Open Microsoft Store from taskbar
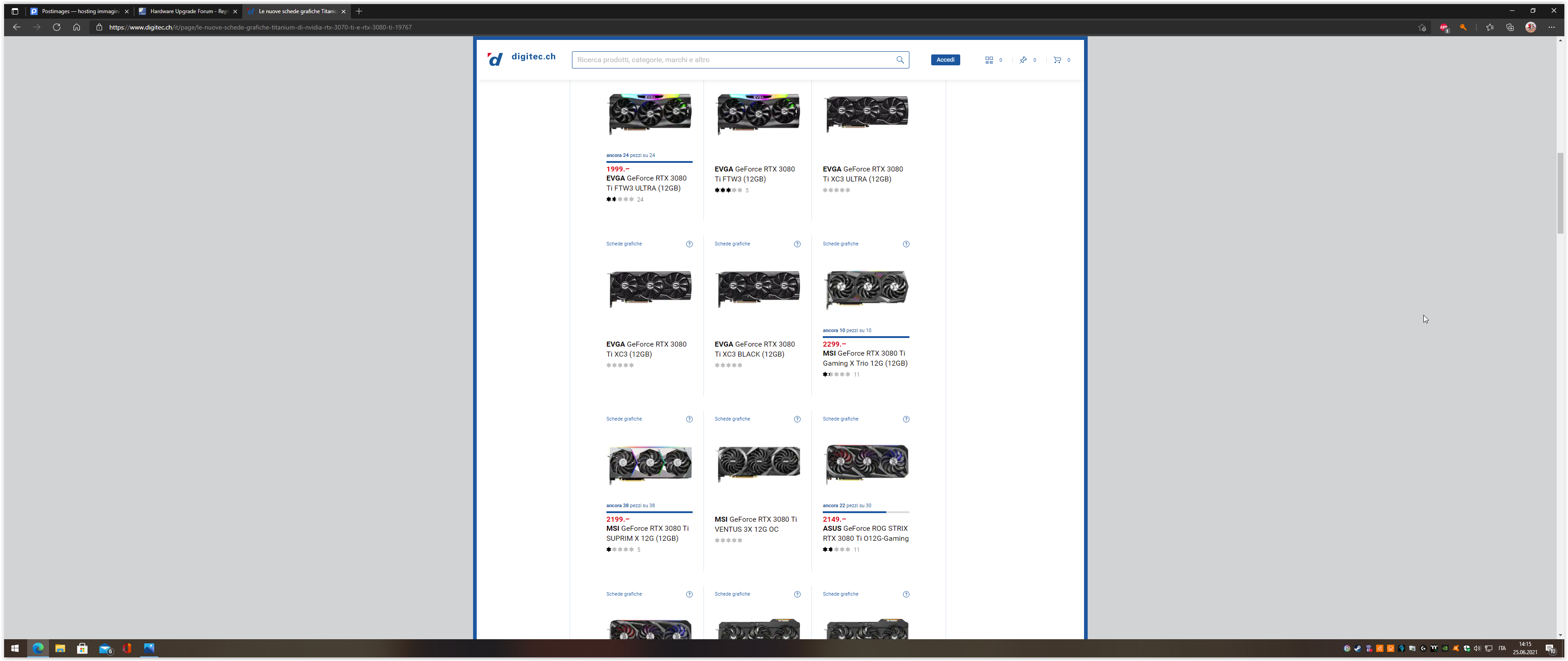The height and width of the screenshot is (661, 1568). (x=82, y=648)
